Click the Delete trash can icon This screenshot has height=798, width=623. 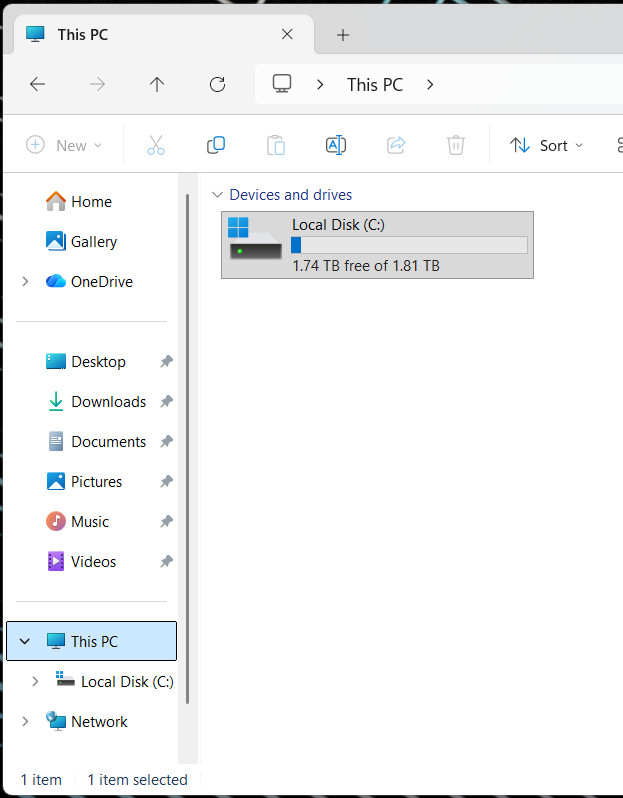[x=456, y=146]
